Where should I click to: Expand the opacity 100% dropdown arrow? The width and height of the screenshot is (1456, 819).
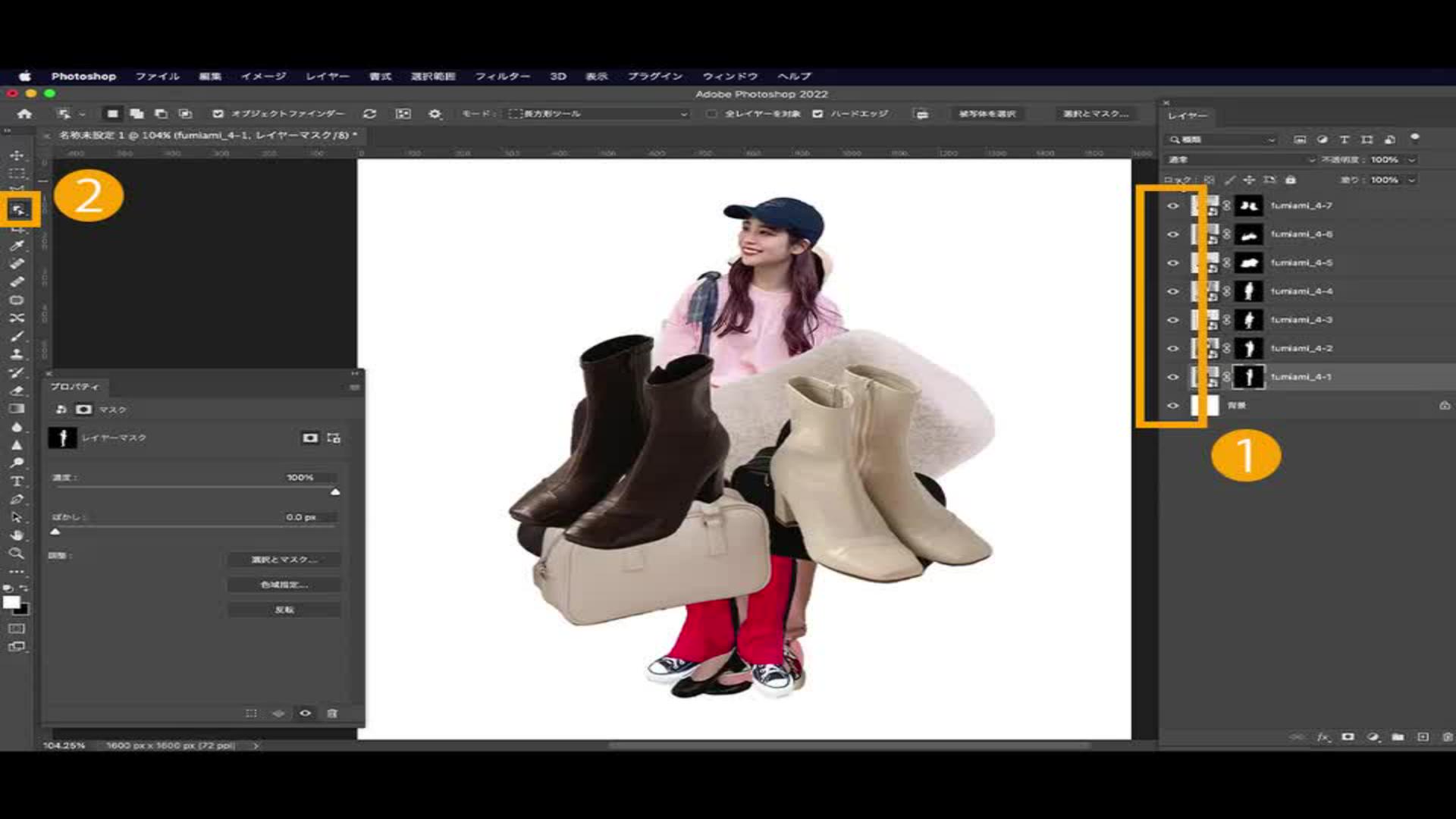point(1411,160)
